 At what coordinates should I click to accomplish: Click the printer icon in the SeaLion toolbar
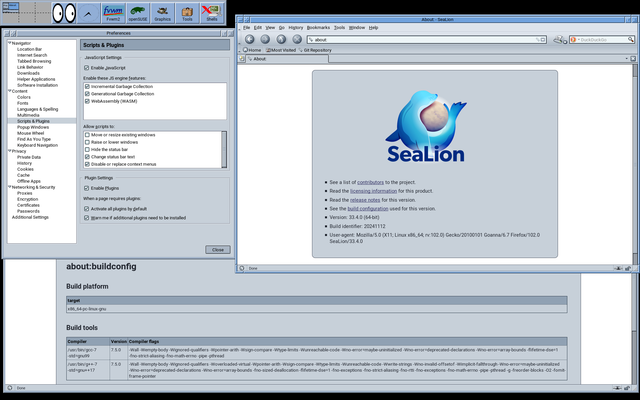pyautogui.click(x=558, y=40)
